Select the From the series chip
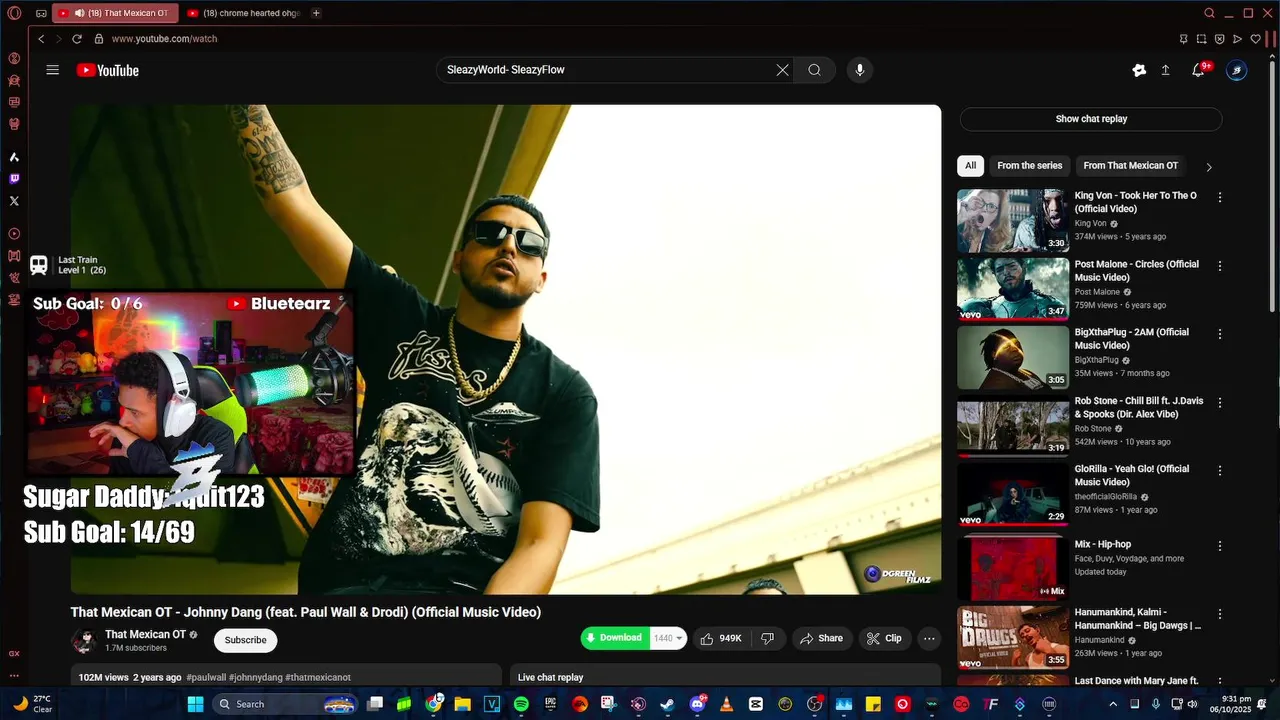 click(1029, 166)
